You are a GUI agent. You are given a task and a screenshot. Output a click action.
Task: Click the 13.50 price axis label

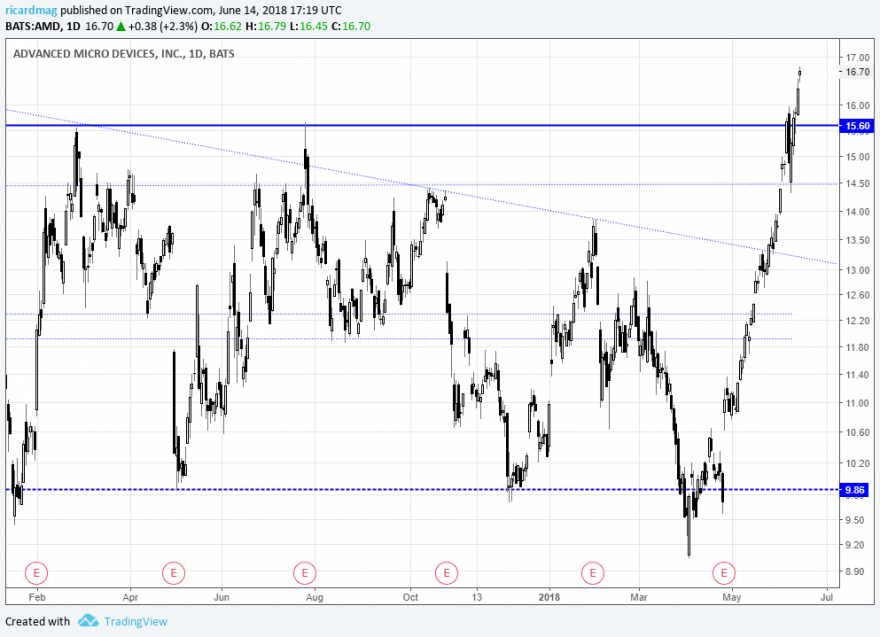[x=857, y=240]
